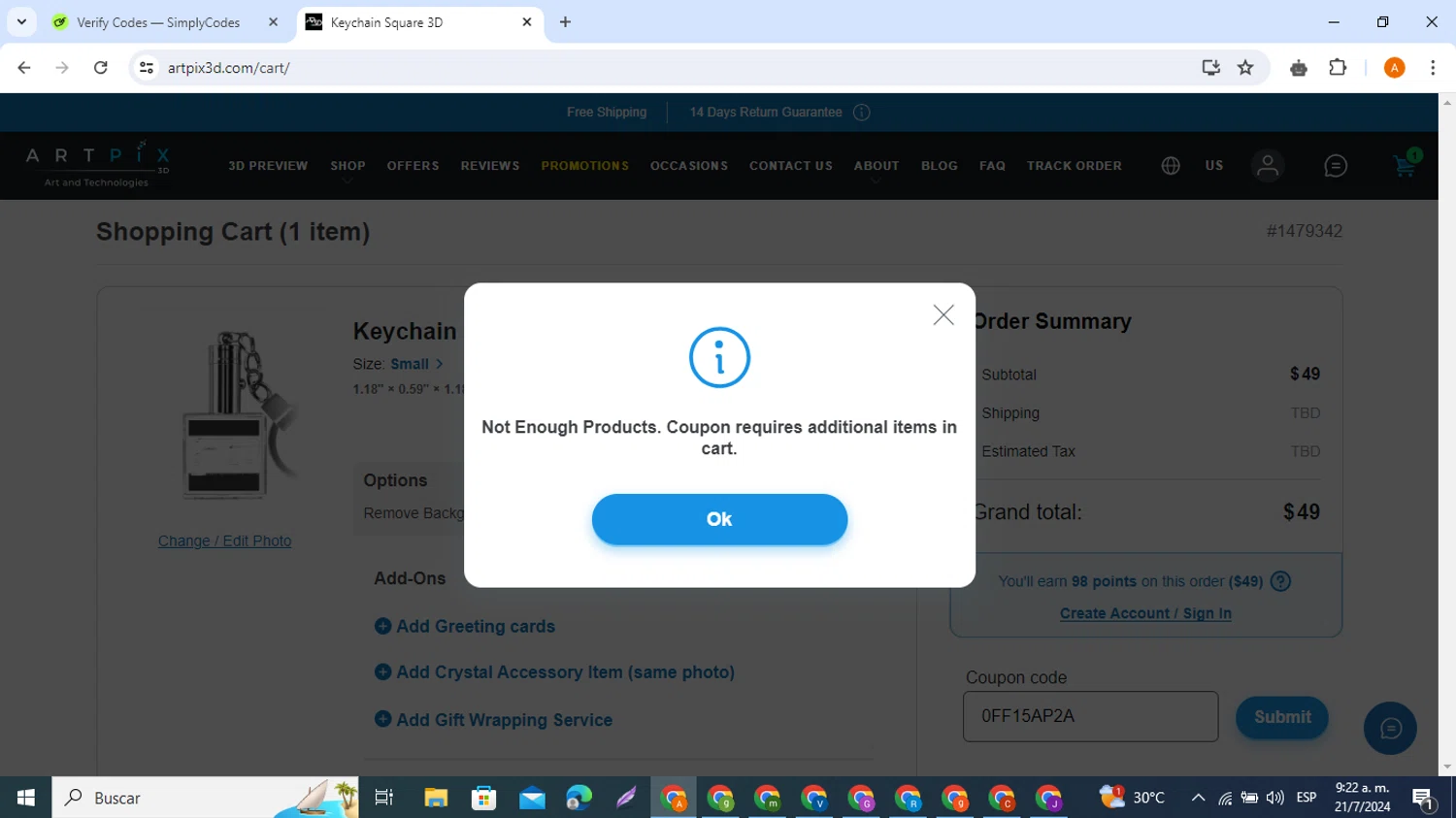Open TRACK ORDER in navigation
1456x818 pixels.
click(1075, 166)
